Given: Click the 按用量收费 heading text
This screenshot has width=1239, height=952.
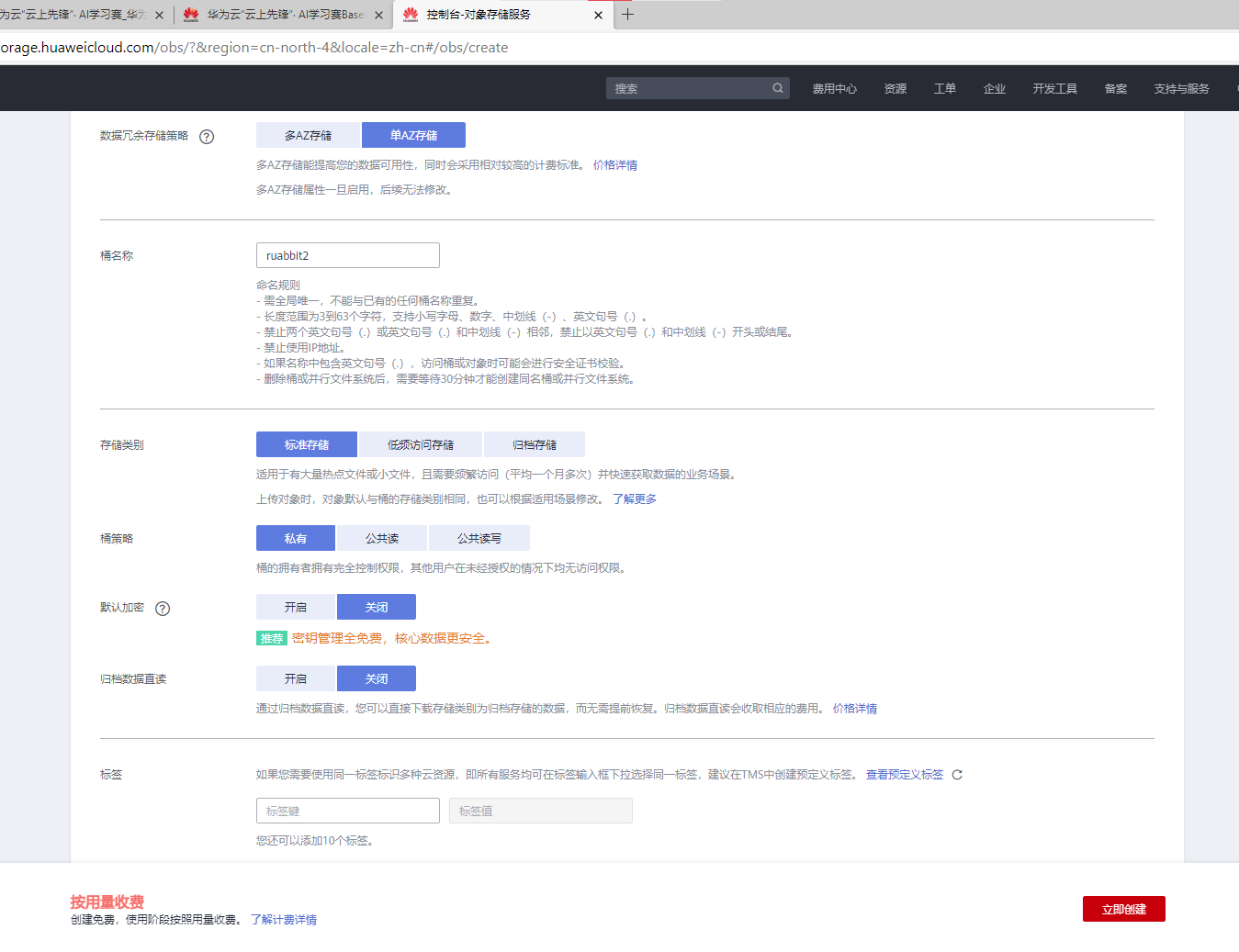Looking at the screenshot, I should 107,902.
